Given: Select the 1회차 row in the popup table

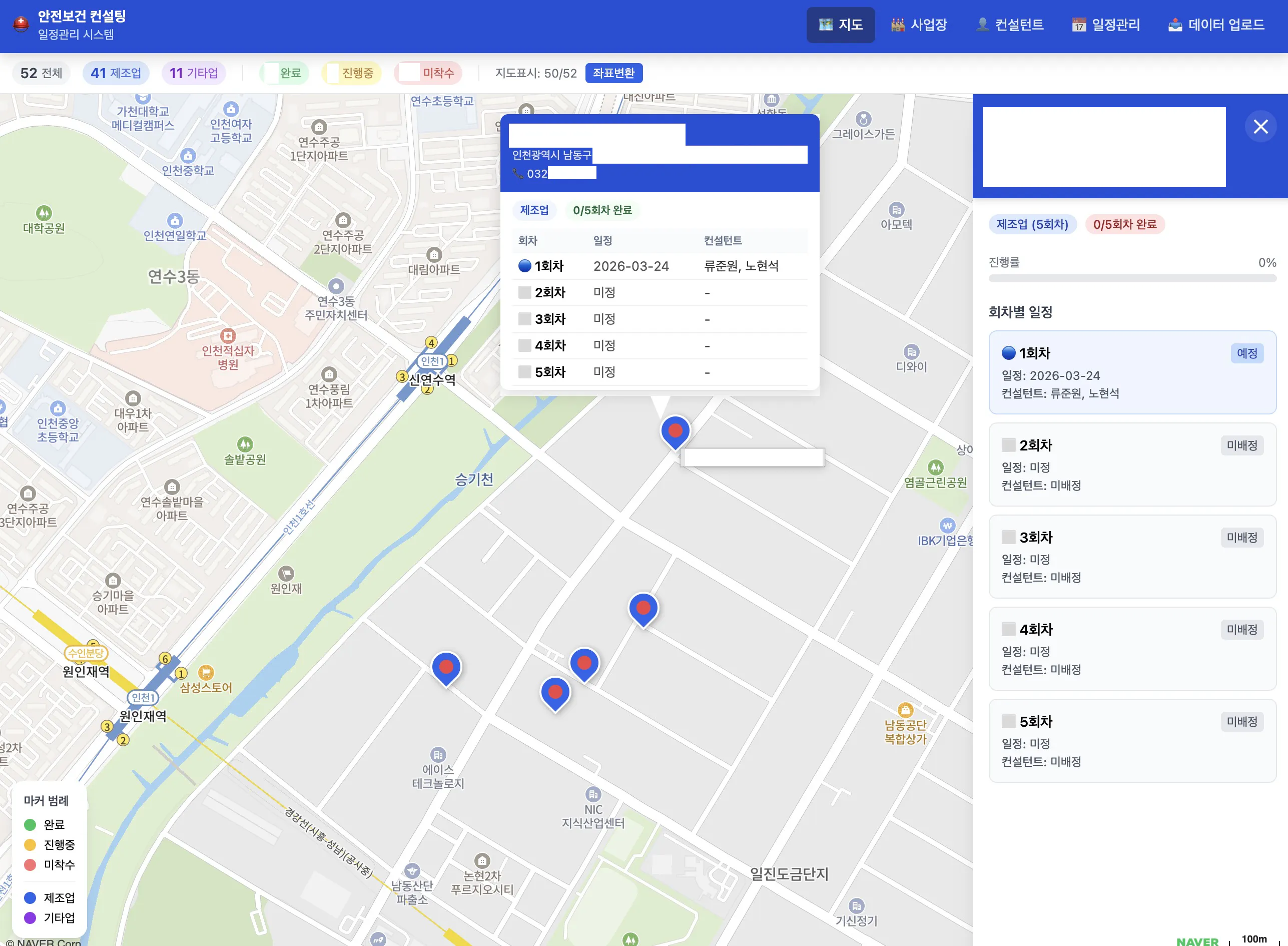Looking at the screenshot, I should point(660,266).
